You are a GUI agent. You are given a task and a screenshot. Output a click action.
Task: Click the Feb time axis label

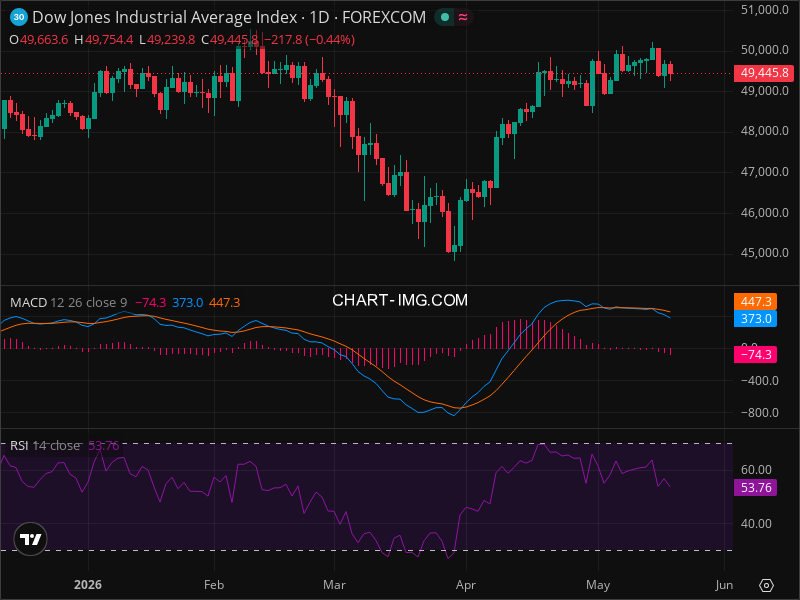pos(214,585)
